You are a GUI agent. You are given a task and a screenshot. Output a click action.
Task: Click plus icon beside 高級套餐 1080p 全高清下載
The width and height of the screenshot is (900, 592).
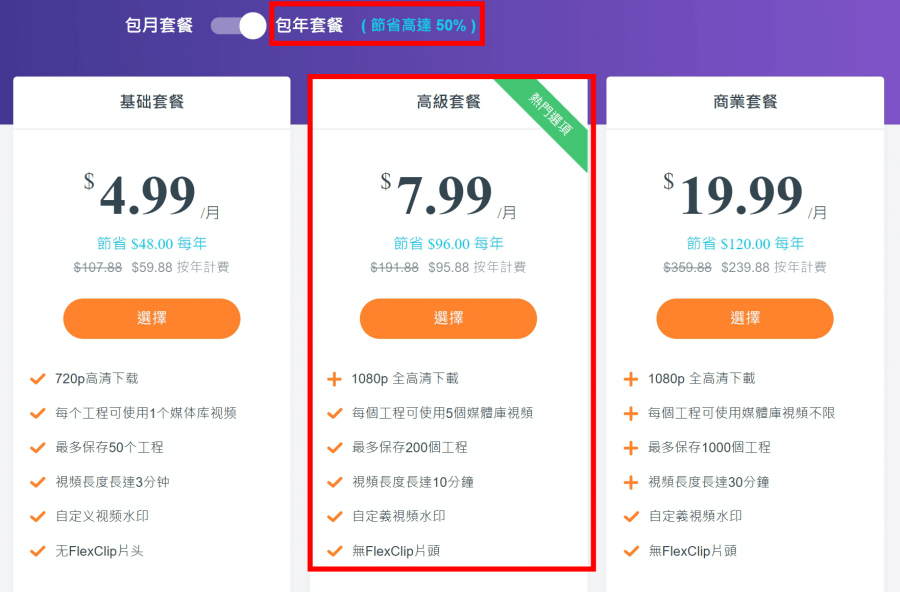334,379
